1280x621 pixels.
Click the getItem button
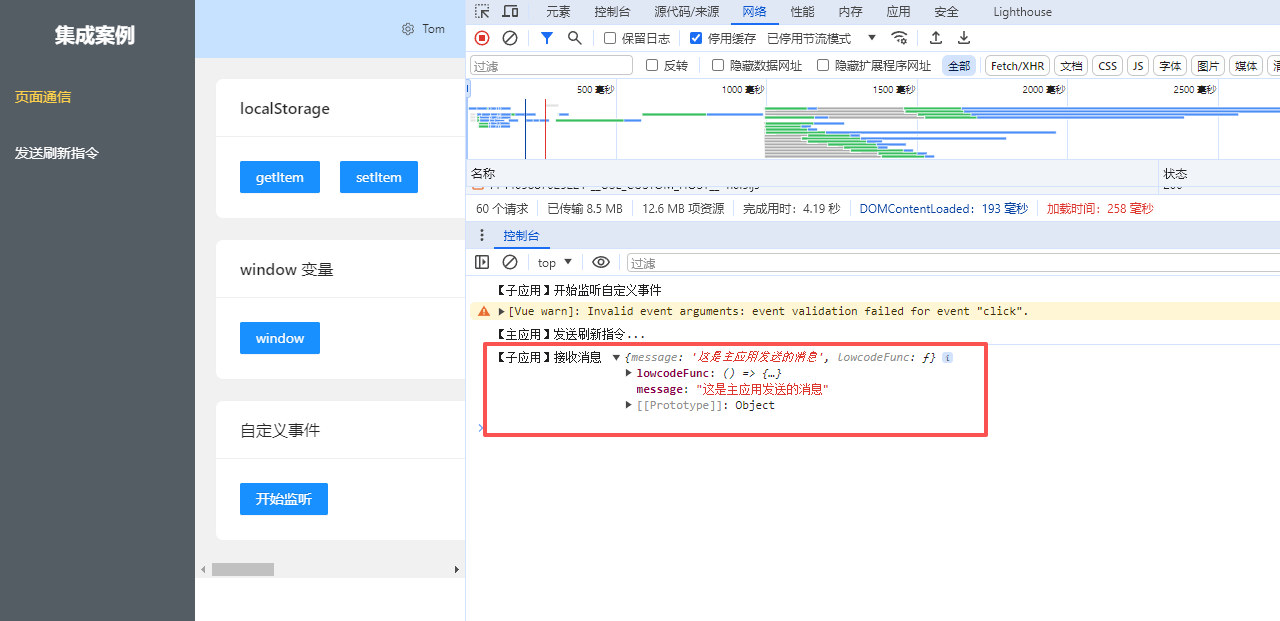point(279,177)
